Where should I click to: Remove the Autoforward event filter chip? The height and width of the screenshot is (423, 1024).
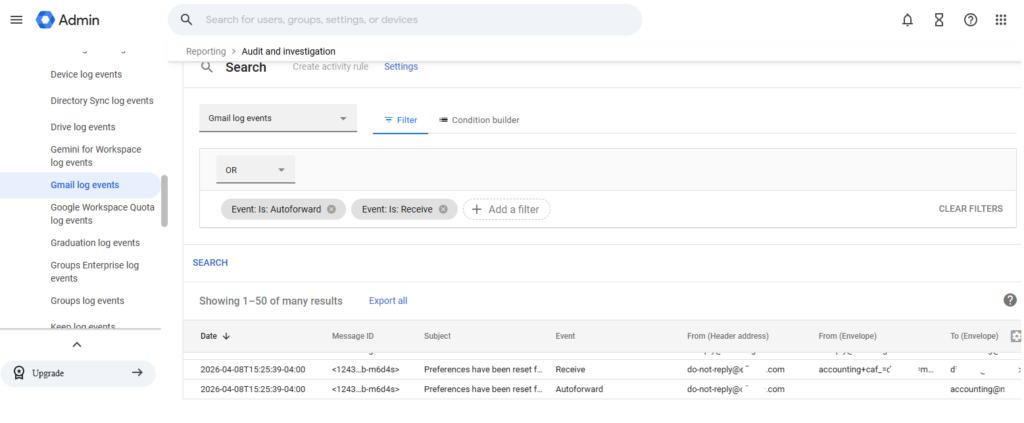coord(331,209)
